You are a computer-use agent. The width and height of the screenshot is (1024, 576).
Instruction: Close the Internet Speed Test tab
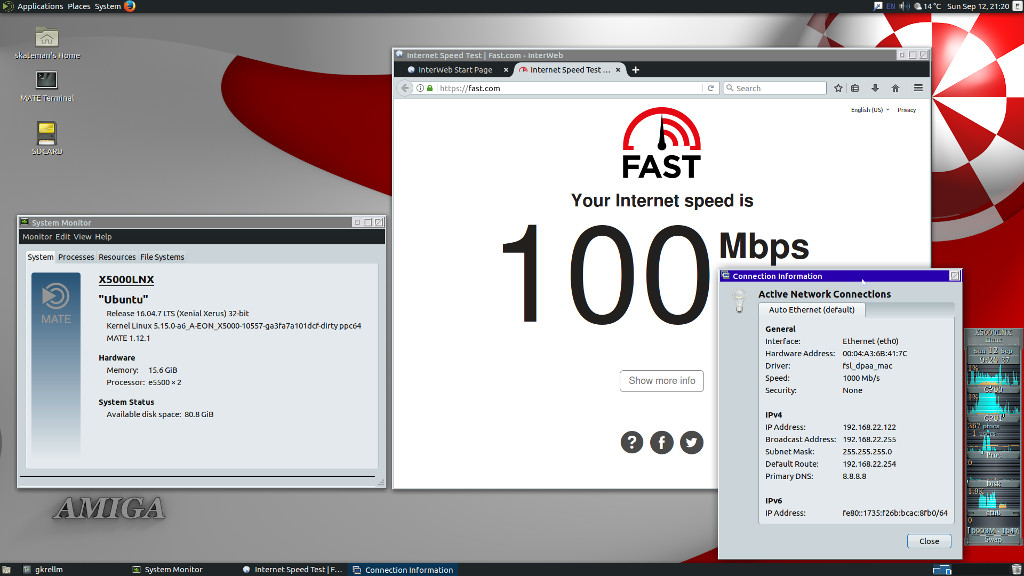coord(618,70)
